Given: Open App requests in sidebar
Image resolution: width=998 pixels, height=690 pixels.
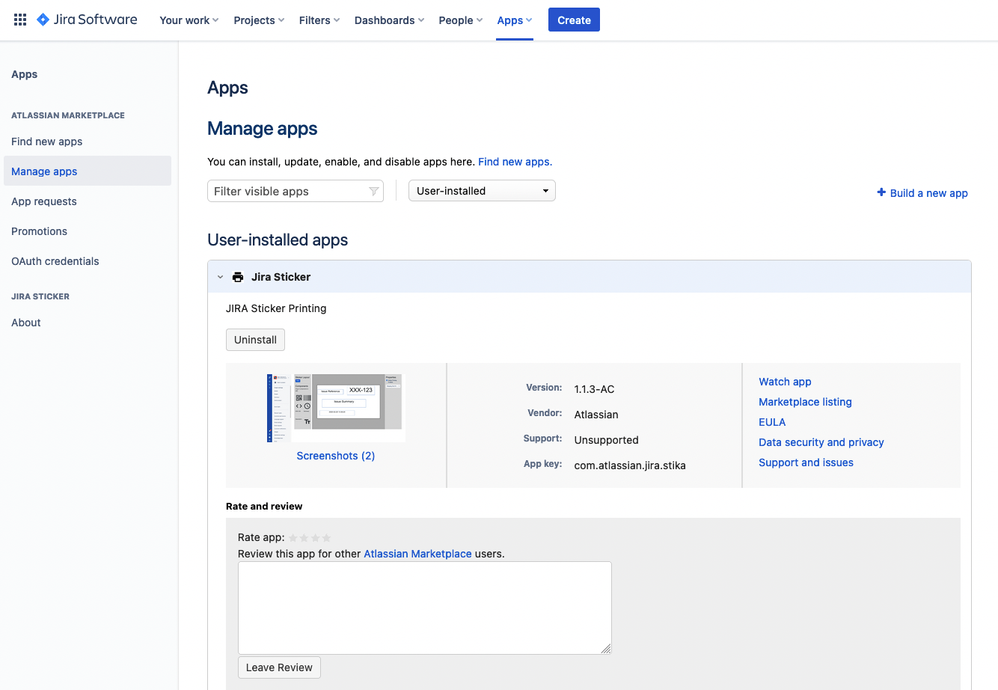Looking at the screenshot, I should 44,201.
